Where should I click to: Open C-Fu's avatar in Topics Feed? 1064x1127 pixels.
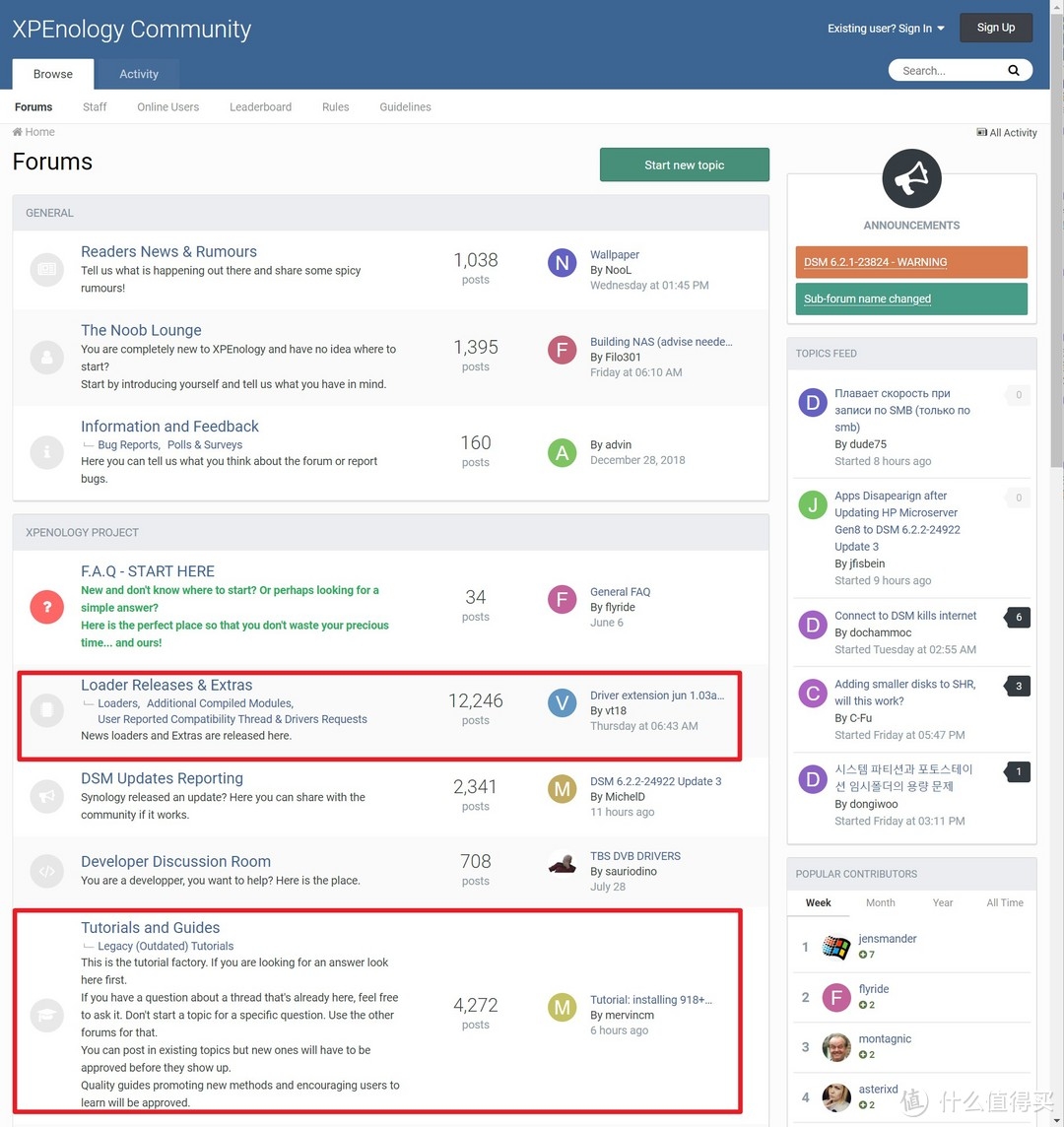813,694
